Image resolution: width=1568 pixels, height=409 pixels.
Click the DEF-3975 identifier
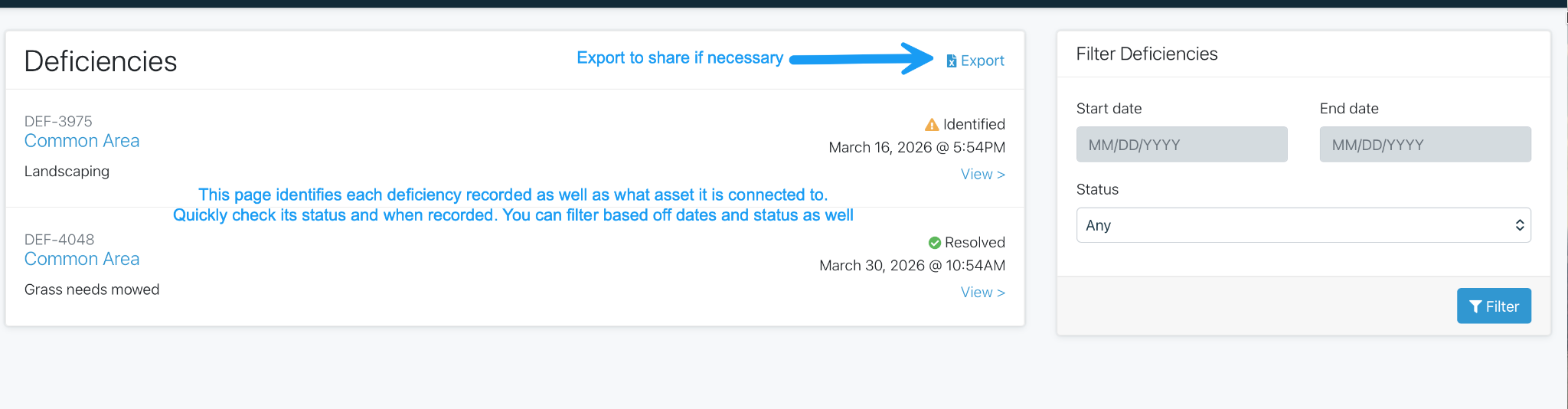58,122
